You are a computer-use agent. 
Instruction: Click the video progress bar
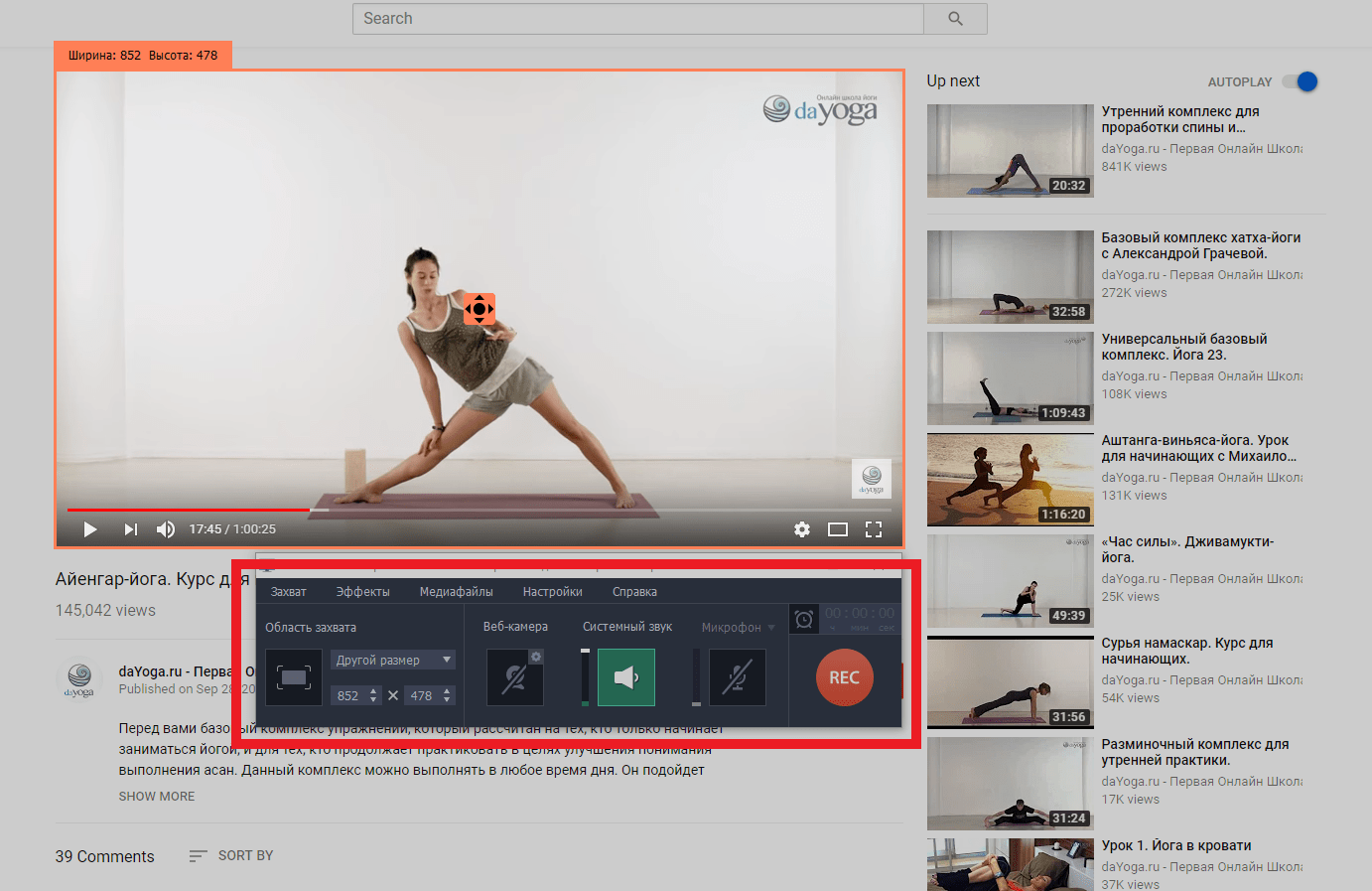(480, 510)
